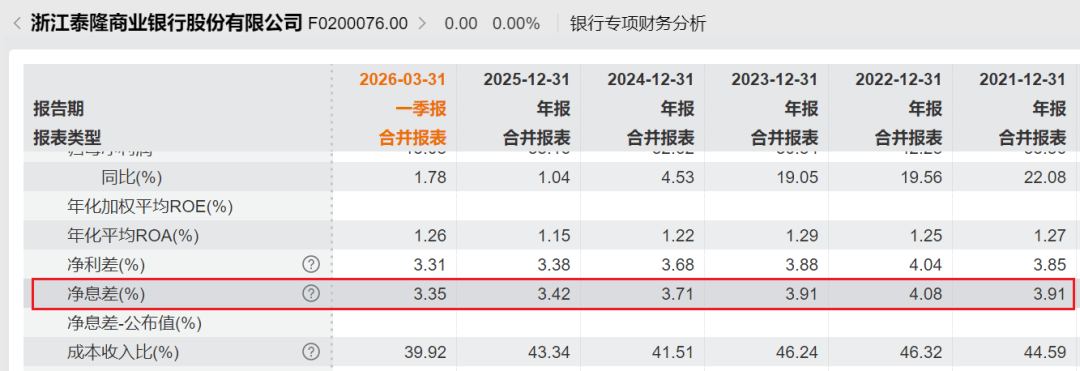Open help icon for 净息差(%)
1080x371 pixels.
[x=311, y=294]
